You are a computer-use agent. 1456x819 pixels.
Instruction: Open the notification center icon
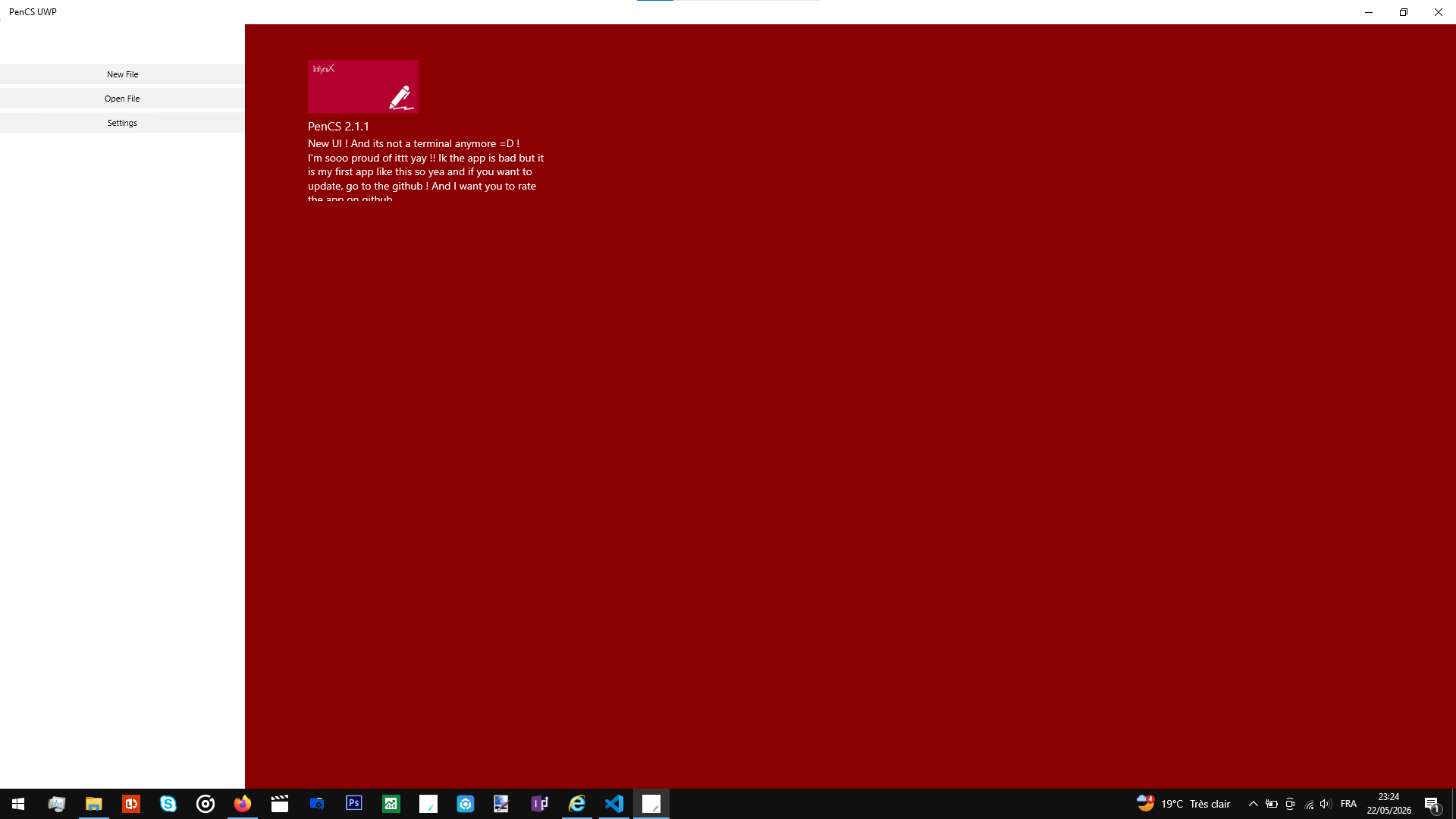1432,804
